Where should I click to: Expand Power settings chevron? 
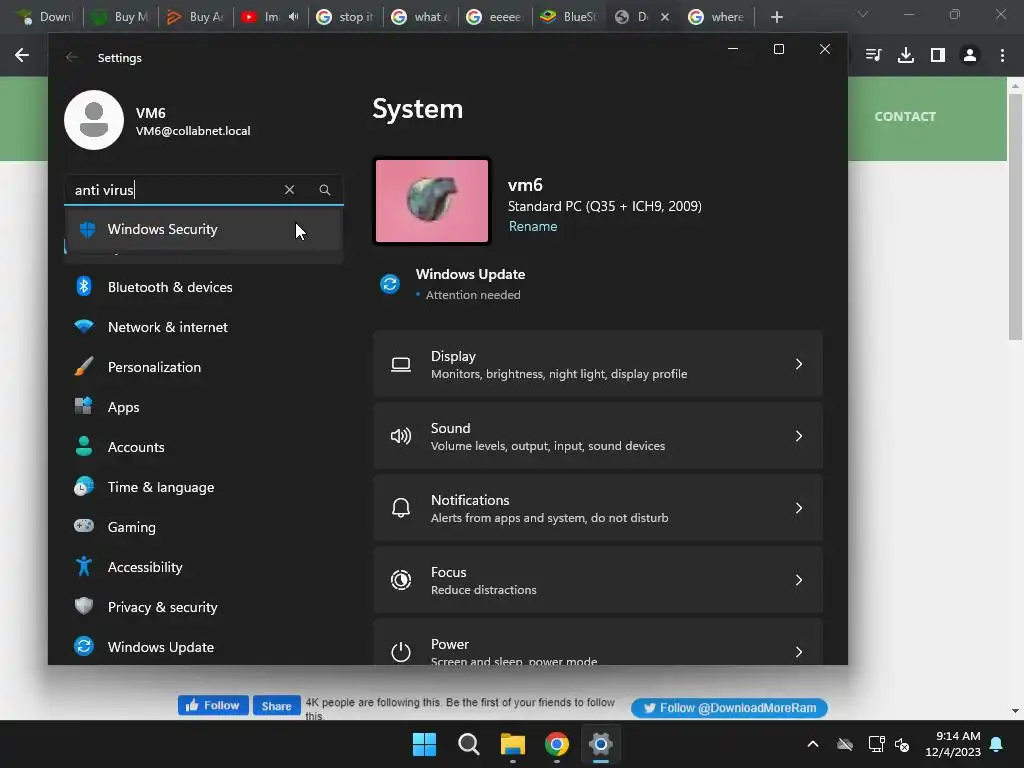click(799, 652)
